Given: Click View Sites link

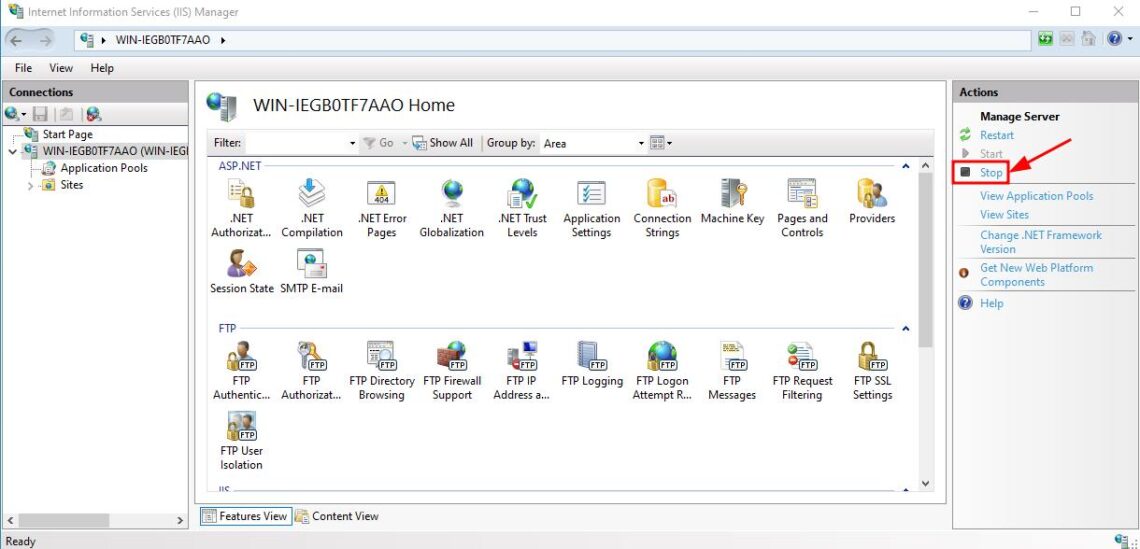Looking at the screenshot, I should (1004, 215).
